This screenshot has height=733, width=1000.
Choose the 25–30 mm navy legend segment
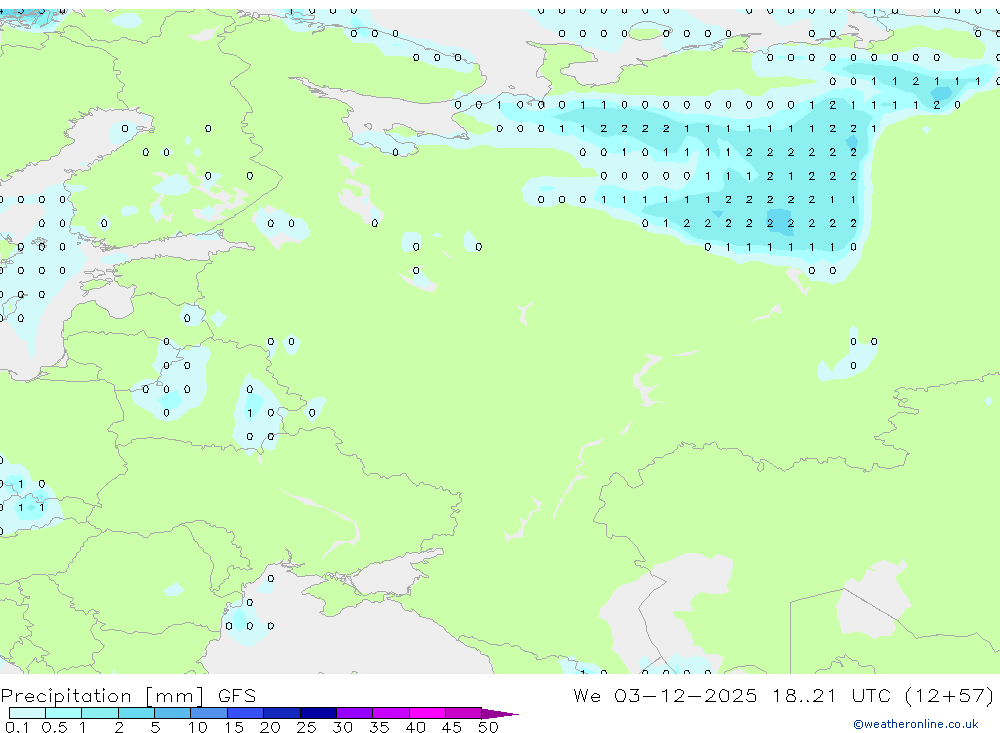click(x=318, y=713)
